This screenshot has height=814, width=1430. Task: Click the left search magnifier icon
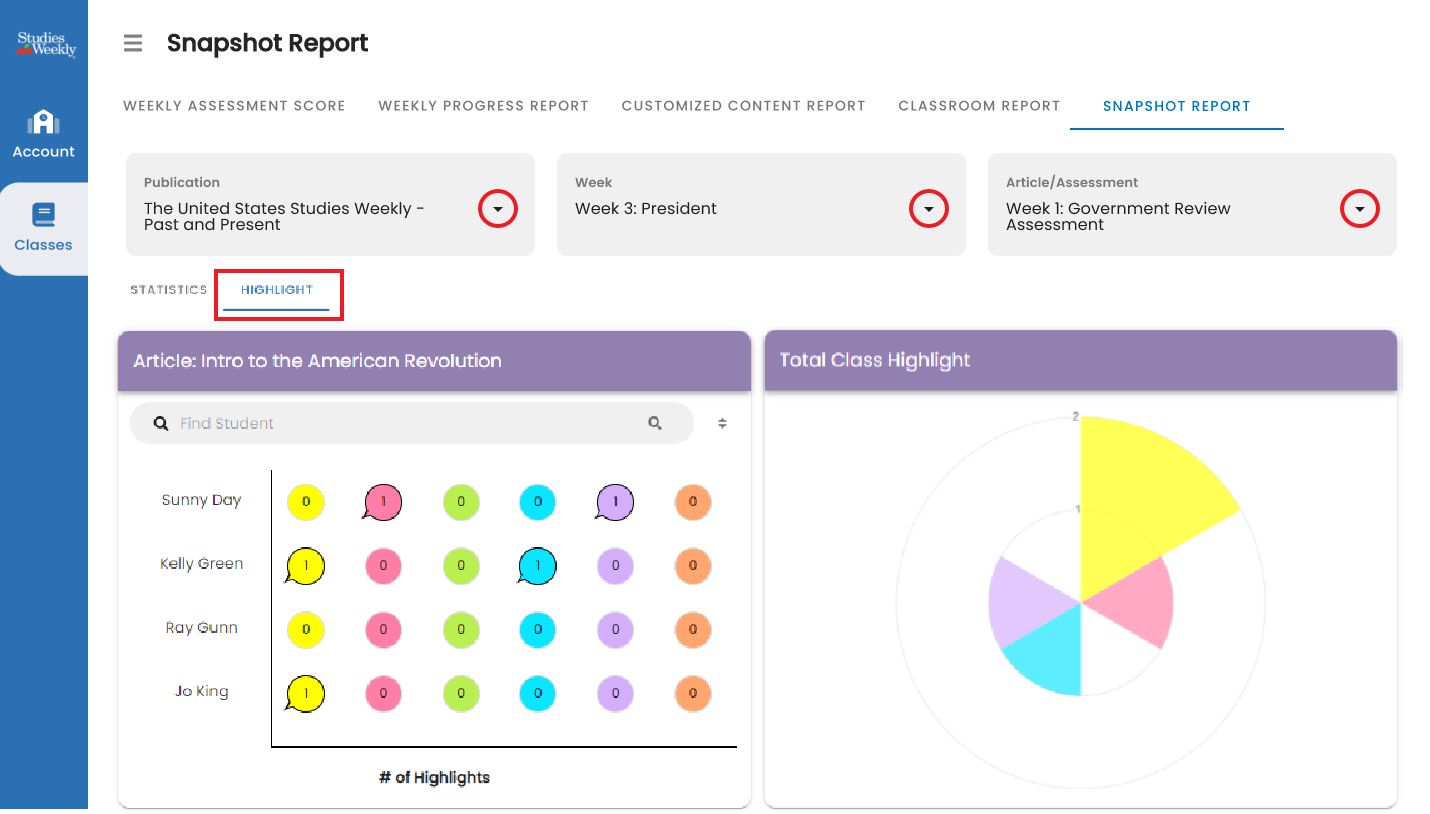161,423
